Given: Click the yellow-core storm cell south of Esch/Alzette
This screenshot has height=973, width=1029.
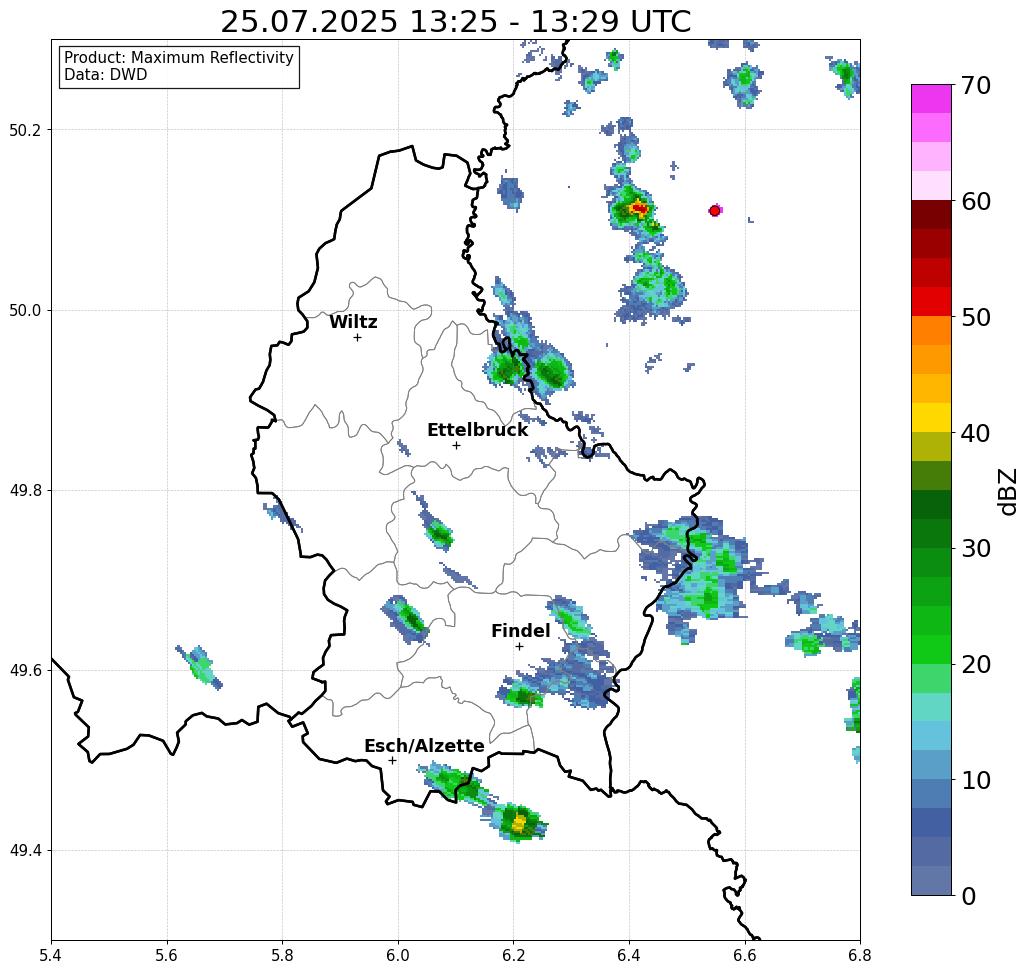Looking at the screenshot, I should tap(519, 822).
